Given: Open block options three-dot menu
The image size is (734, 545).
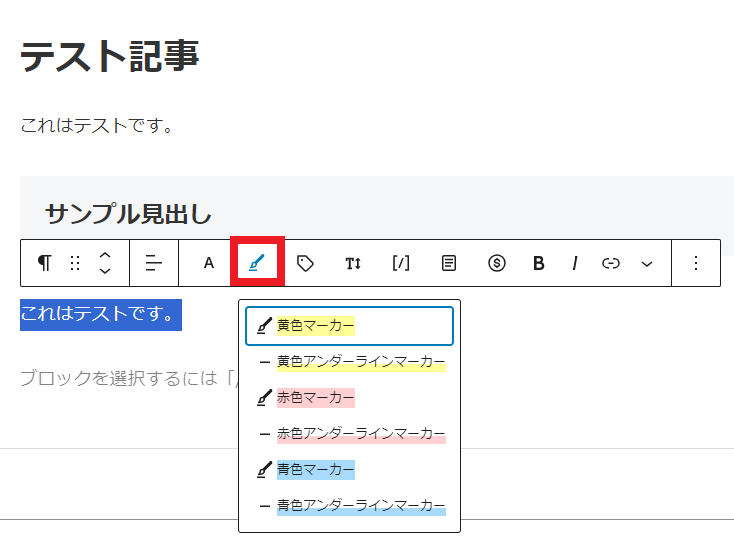Looking at the screenshot, I should click(697, 263).
